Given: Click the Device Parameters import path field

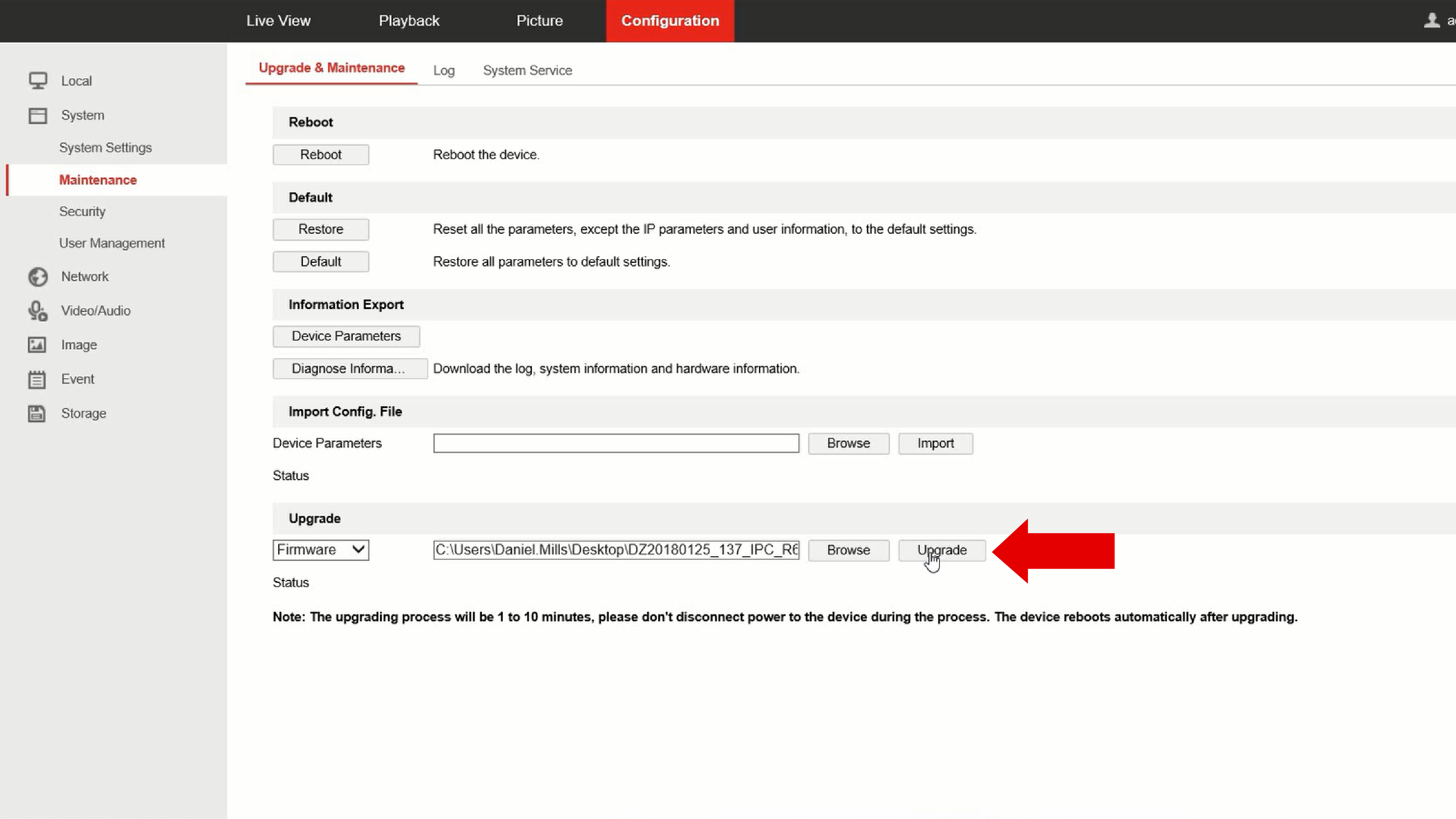Looking at the screenshot, I should click(616, 443).
